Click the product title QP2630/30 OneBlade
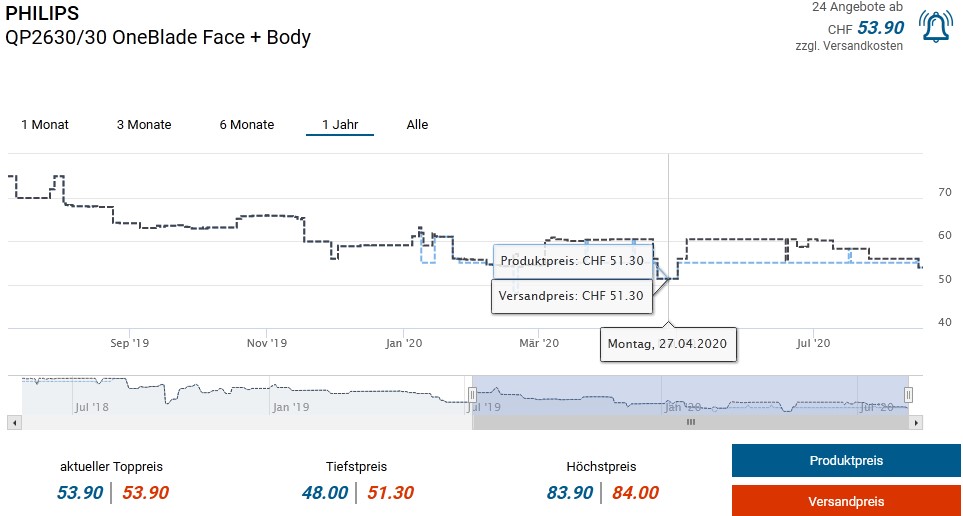 [x=158, y=38]
